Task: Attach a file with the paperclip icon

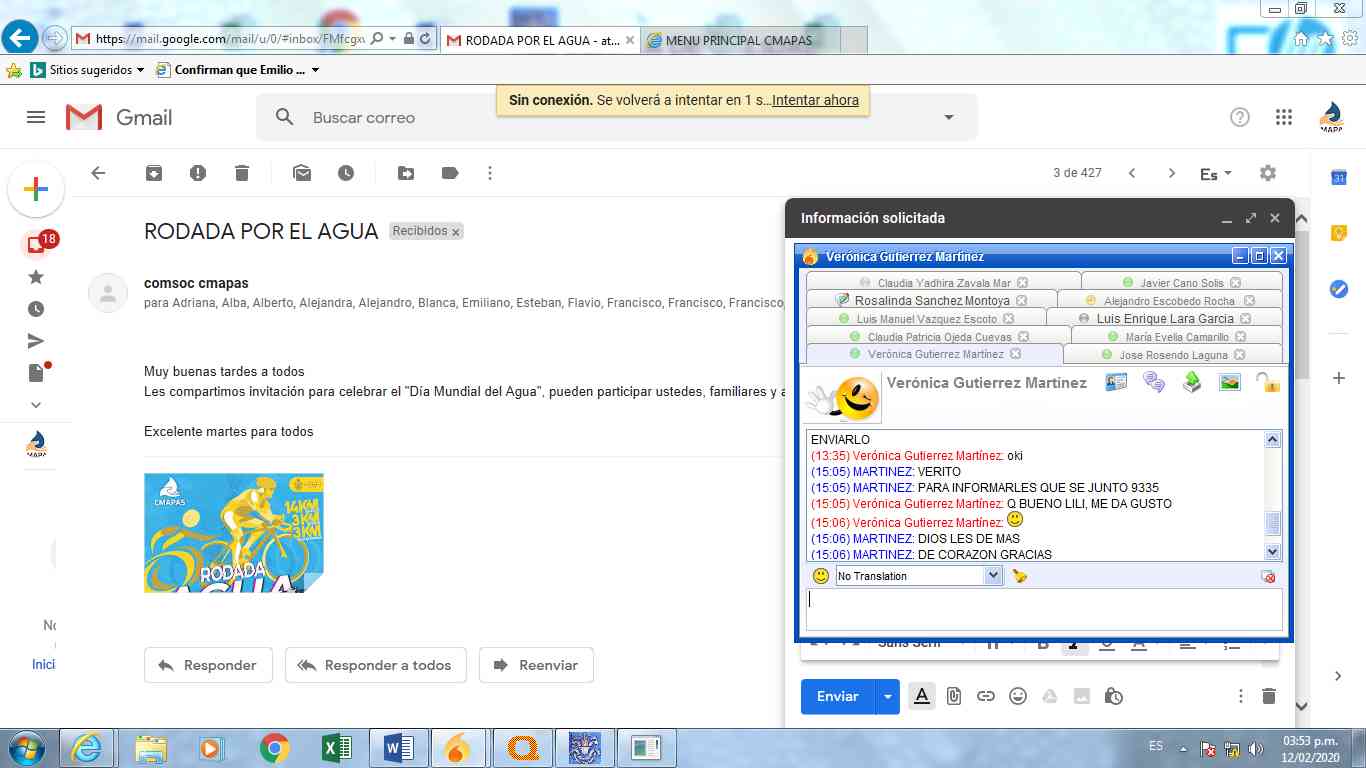Action: [954, 696]
